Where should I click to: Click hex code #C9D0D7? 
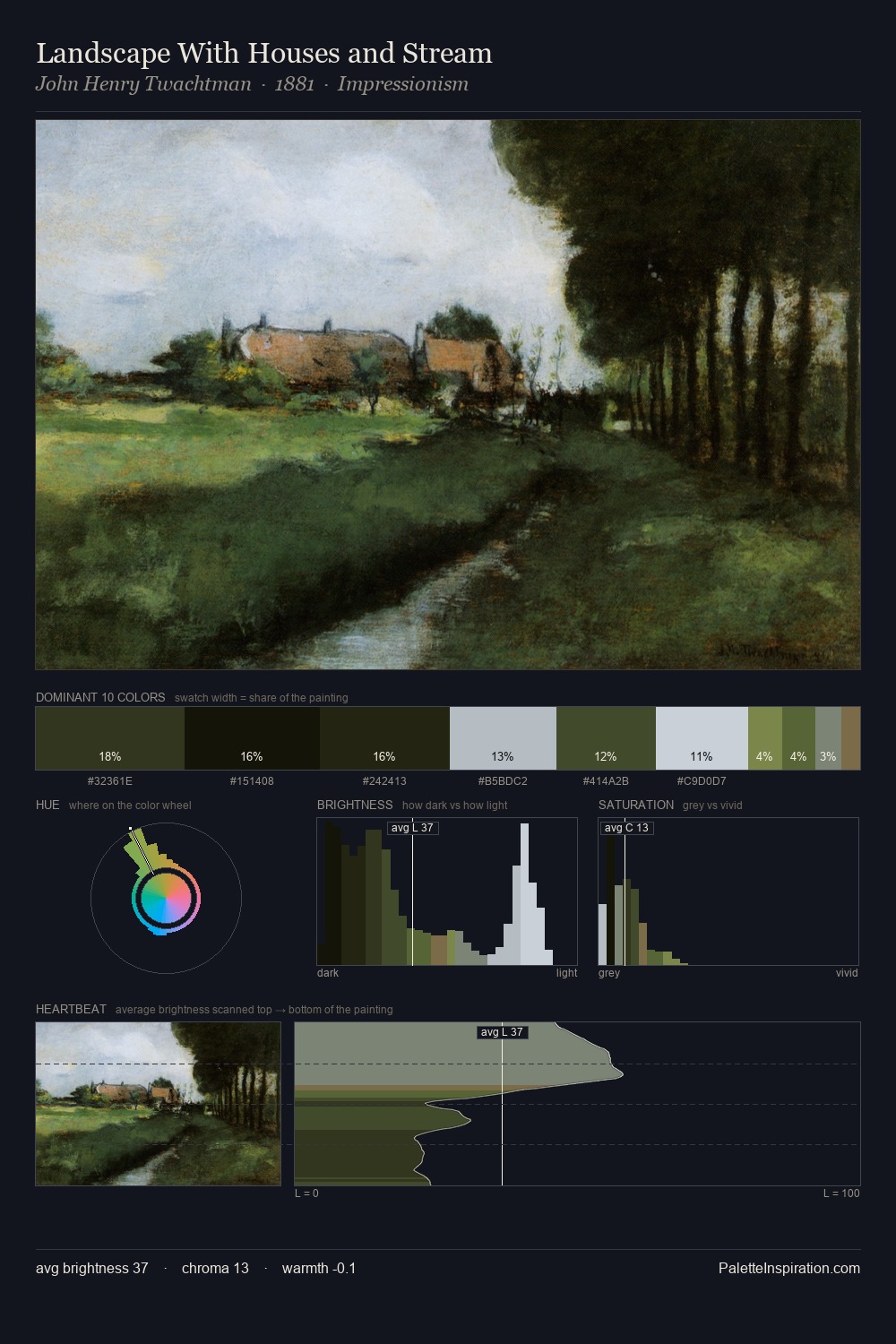[702, 781]
